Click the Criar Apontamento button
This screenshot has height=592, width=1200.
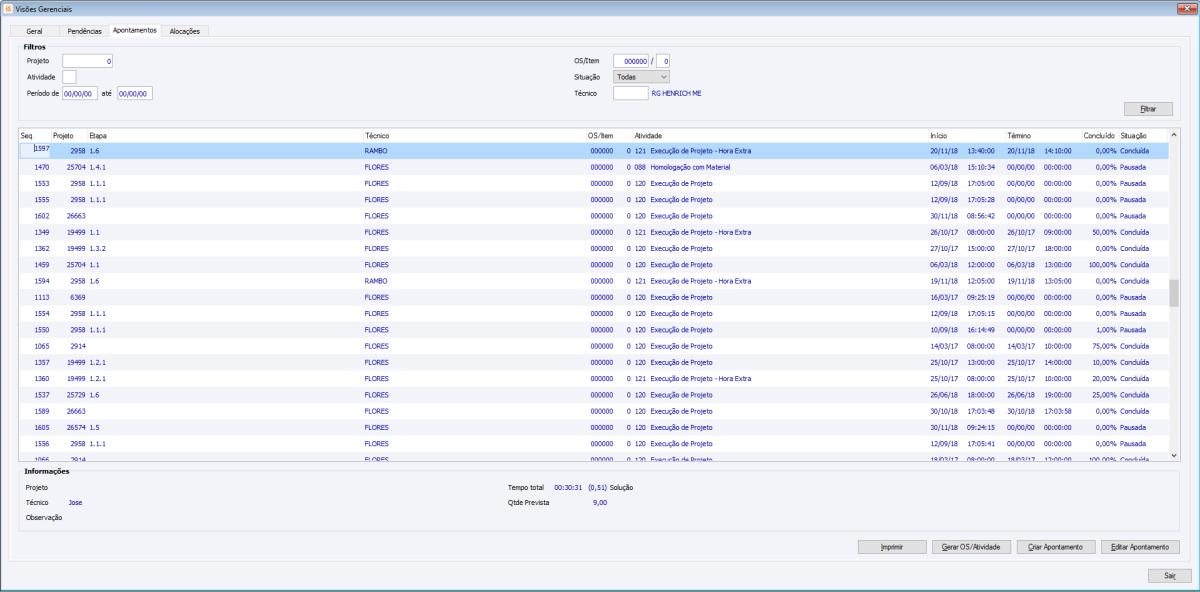point(1056,547)
